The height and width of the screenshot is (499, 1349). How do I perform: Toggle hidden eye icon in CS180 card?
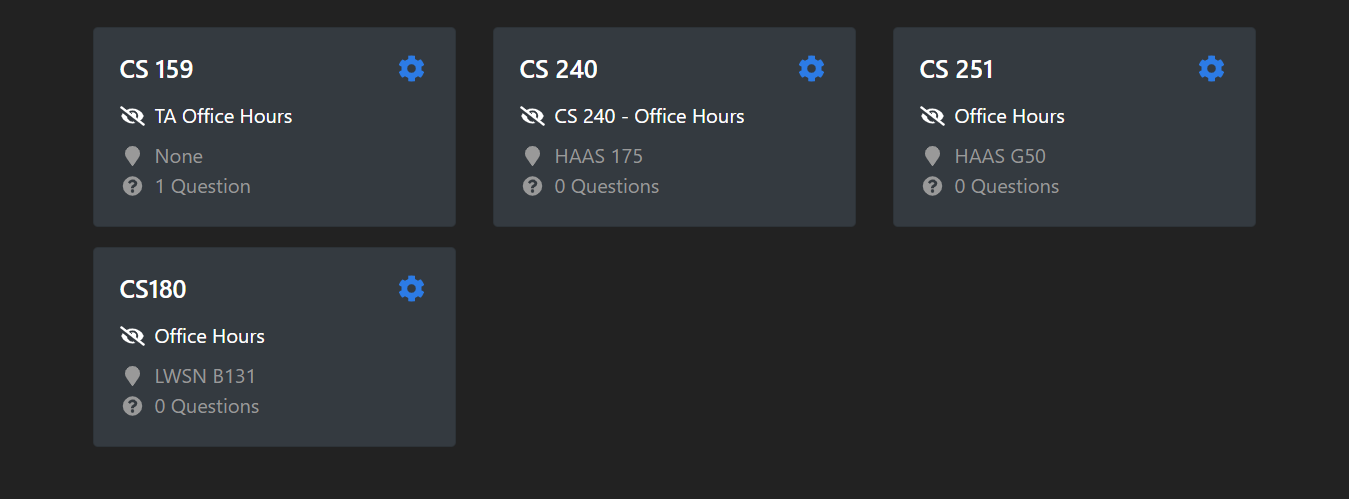click(x=132, y=337)
